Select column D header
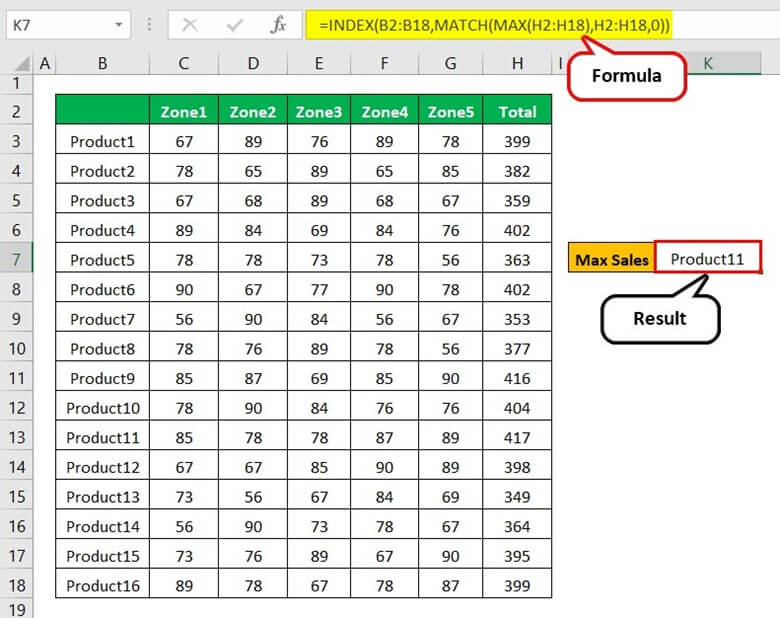780x618 pixels. point(253,64)
